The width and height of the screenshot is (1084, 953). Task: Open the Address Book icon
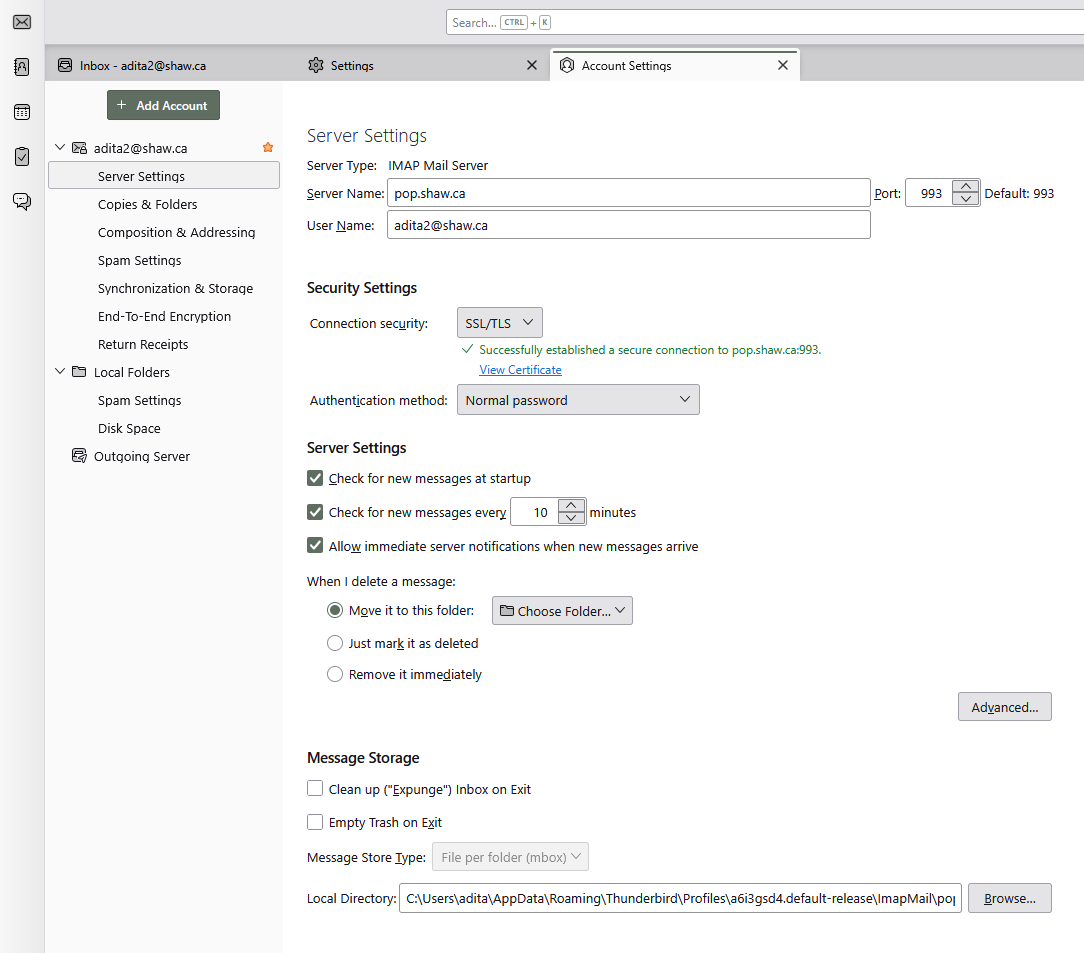tap(22, 67)
